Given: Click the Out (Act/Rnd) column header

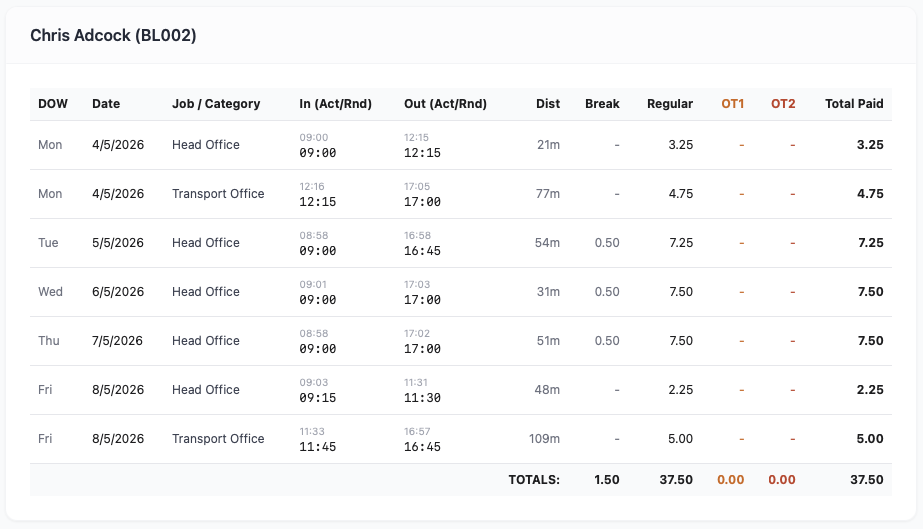Looking at the screenshot, I should click(445, 104).
